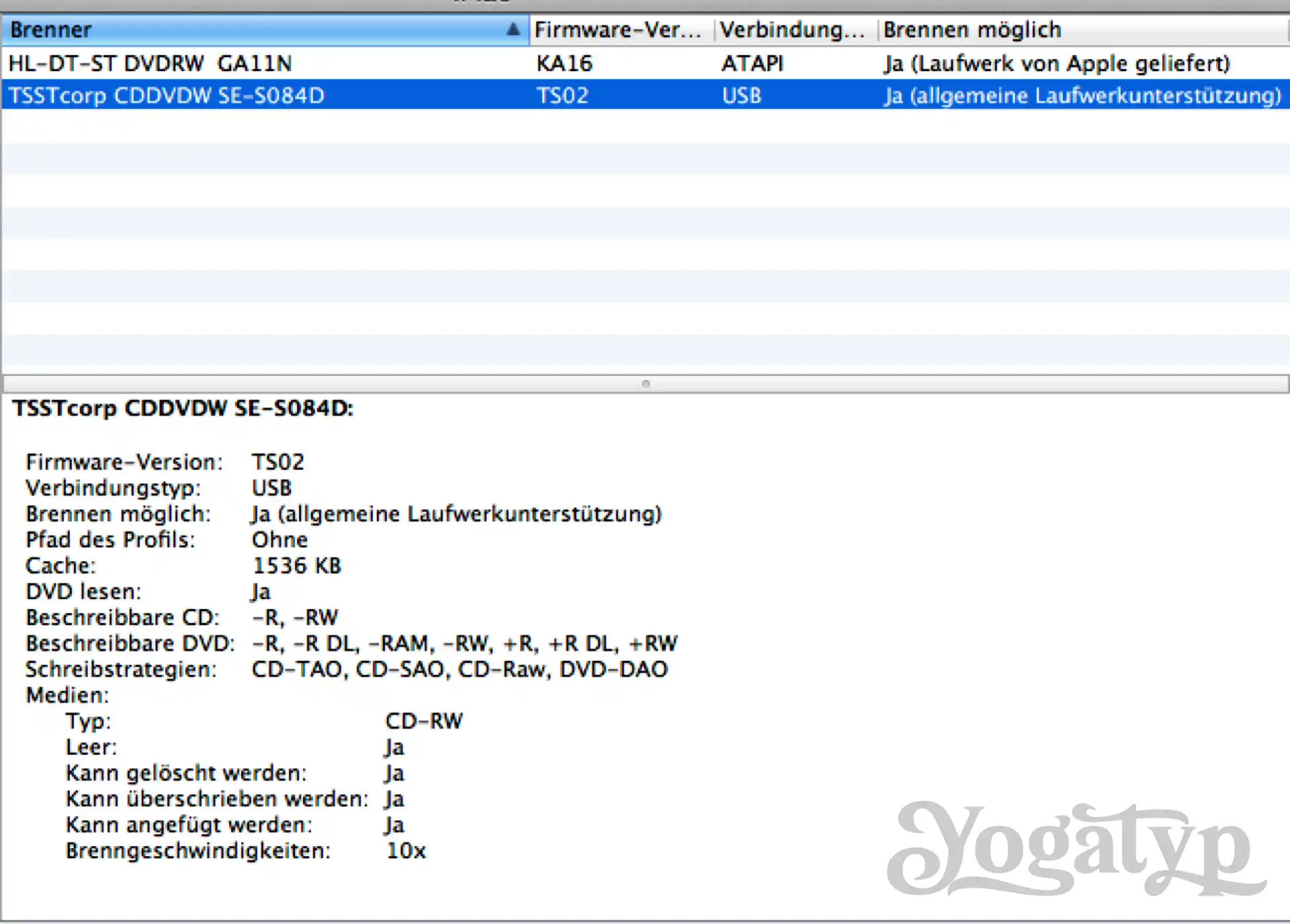This screenshot has height=924, width=1290.
Task: Click the 10x burn speed value
Action: pyautogui.click(x=406, y=851)
